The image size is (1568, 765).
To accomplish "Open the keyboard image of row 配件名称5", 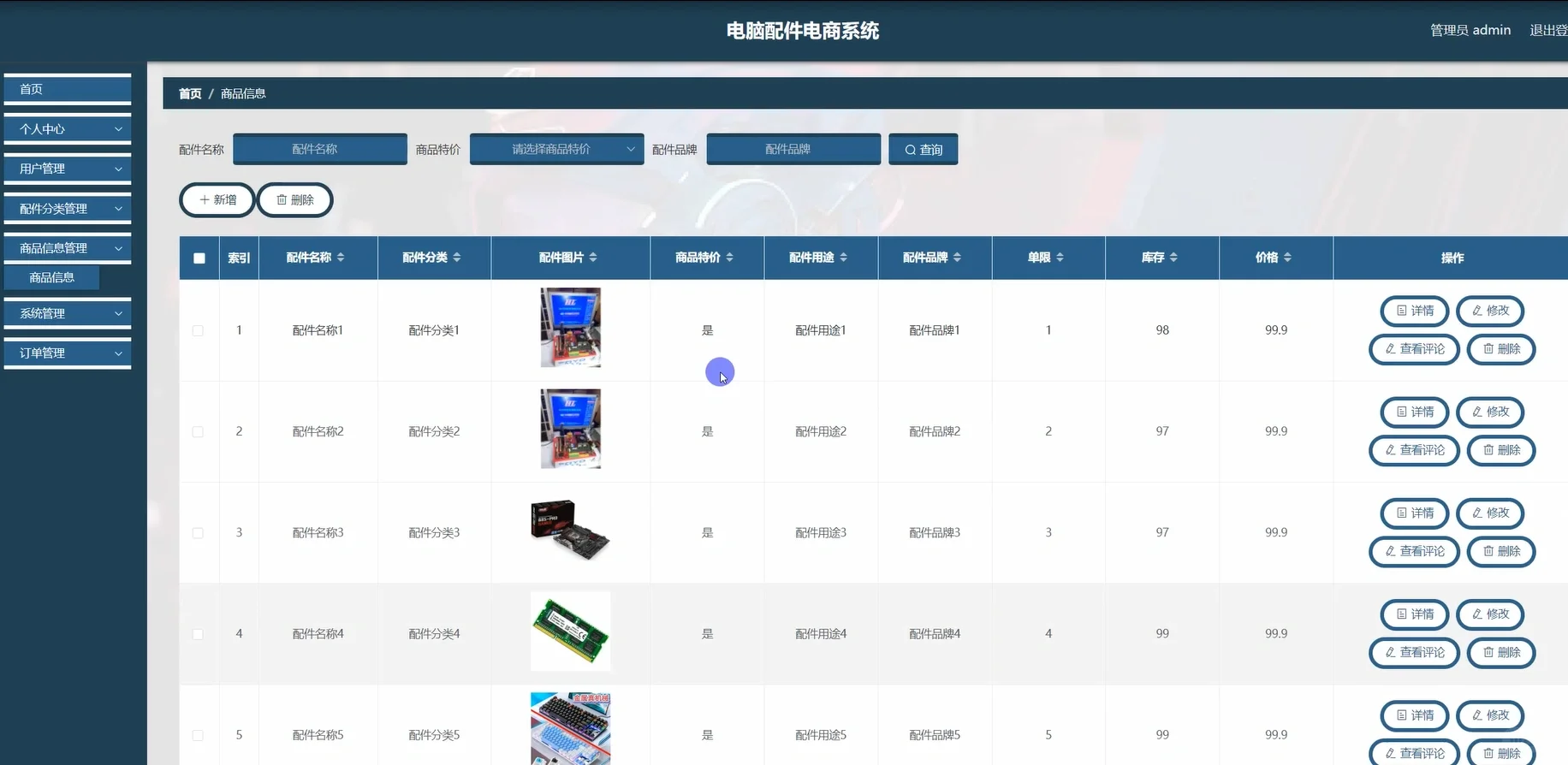I will point(571,729).
